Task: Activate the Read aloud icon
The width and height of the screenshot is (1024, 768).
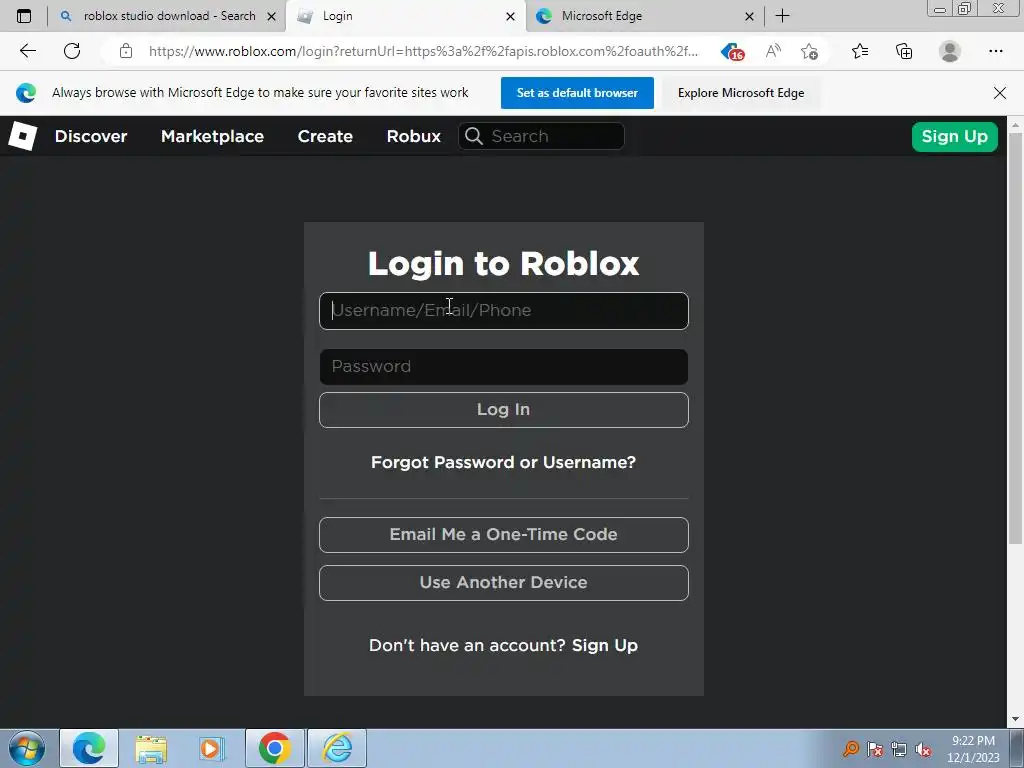Action: (x=773, y=51)
